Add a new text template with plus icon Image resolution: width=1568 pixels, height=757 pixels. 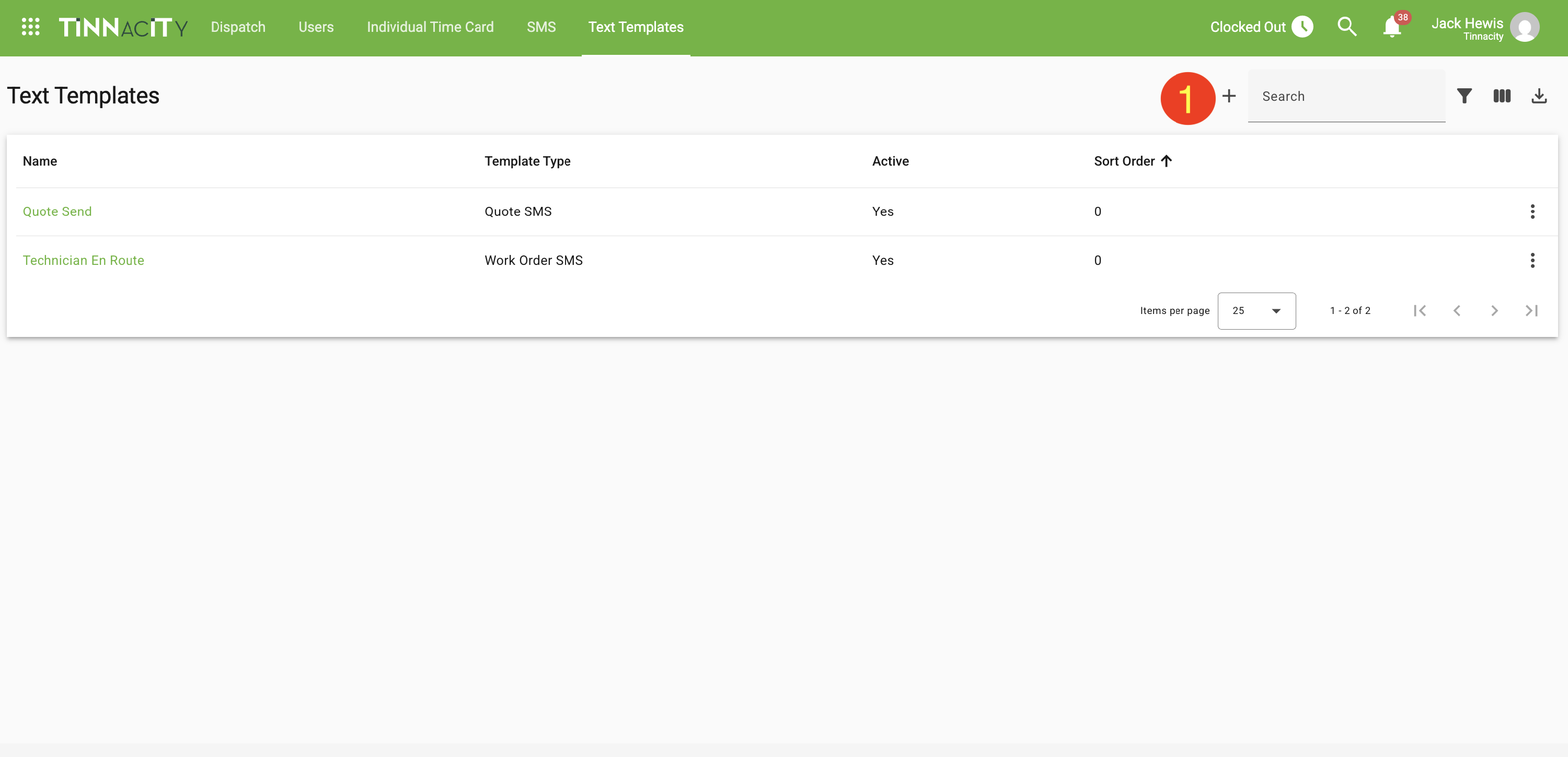tap(1229, 96)
